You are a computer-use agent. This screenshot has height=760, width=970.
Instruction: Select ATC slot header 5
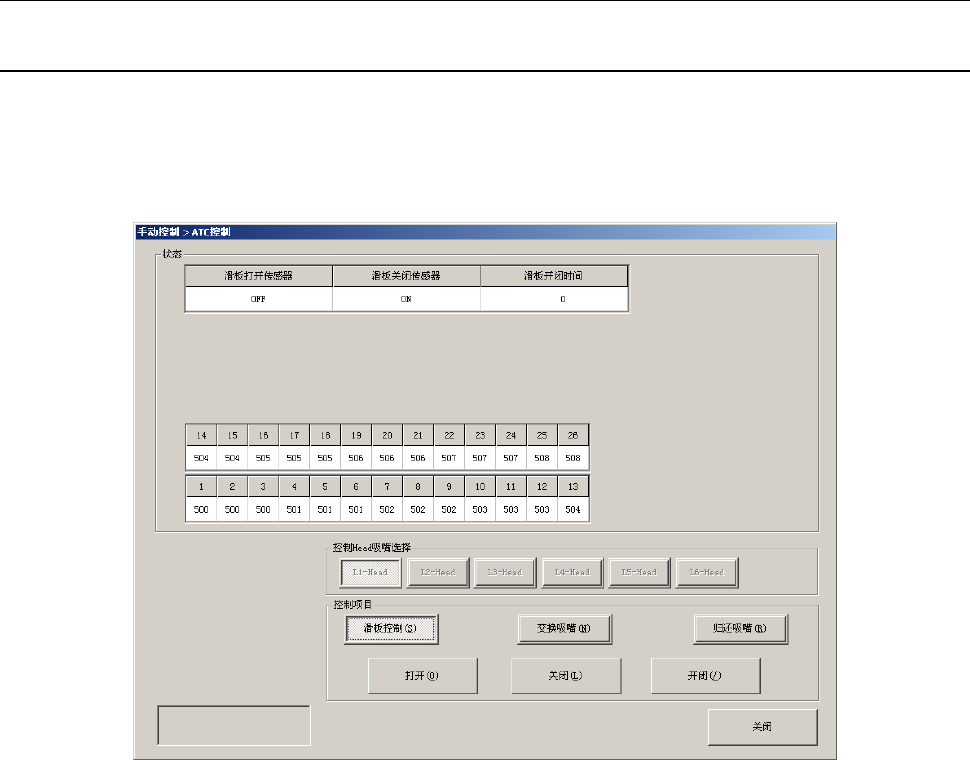click(x=325, y=487)
